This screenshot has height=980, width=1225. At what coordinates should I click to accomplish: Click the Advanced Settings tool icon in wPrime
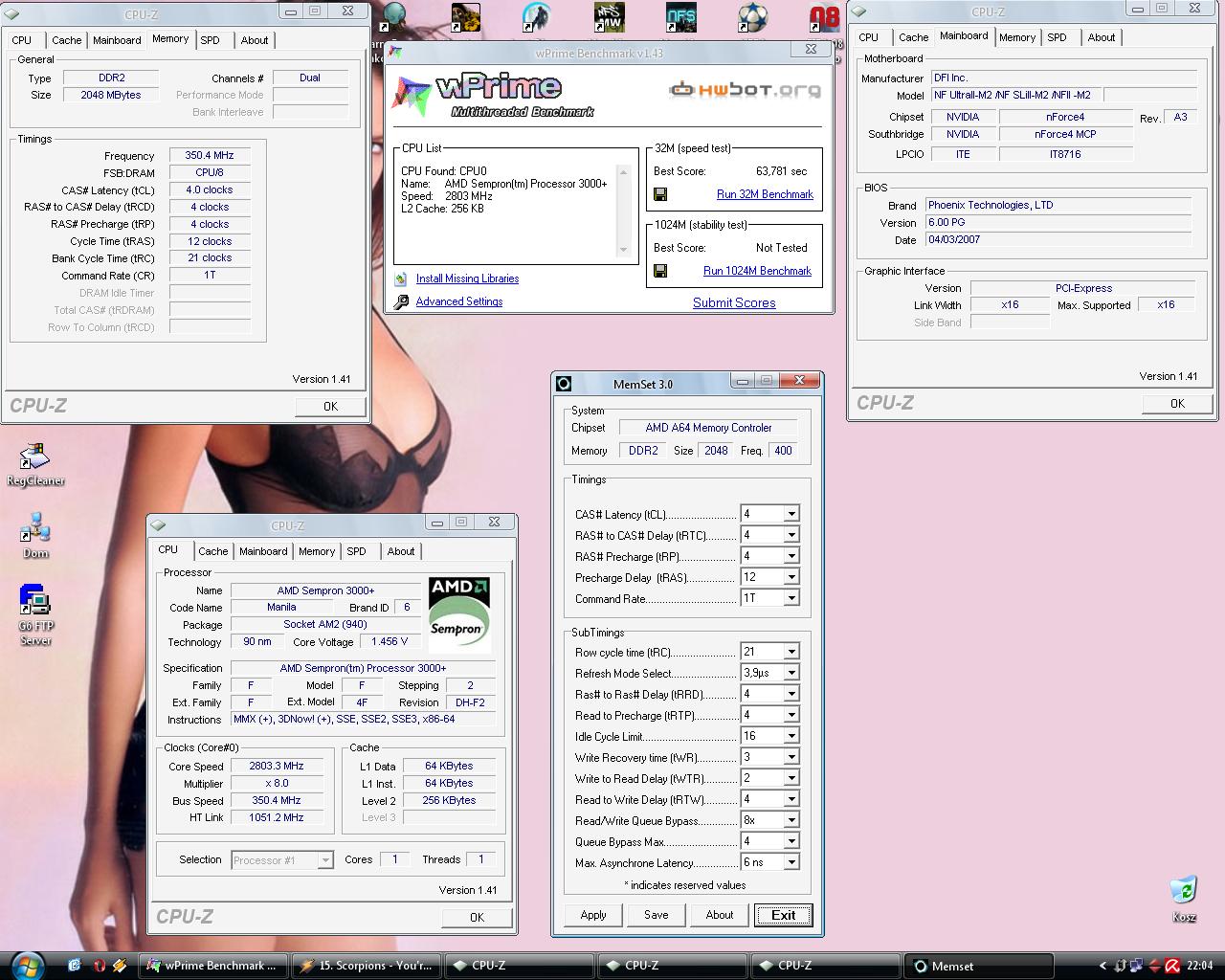pyautogui.click(x=401, y=301)
